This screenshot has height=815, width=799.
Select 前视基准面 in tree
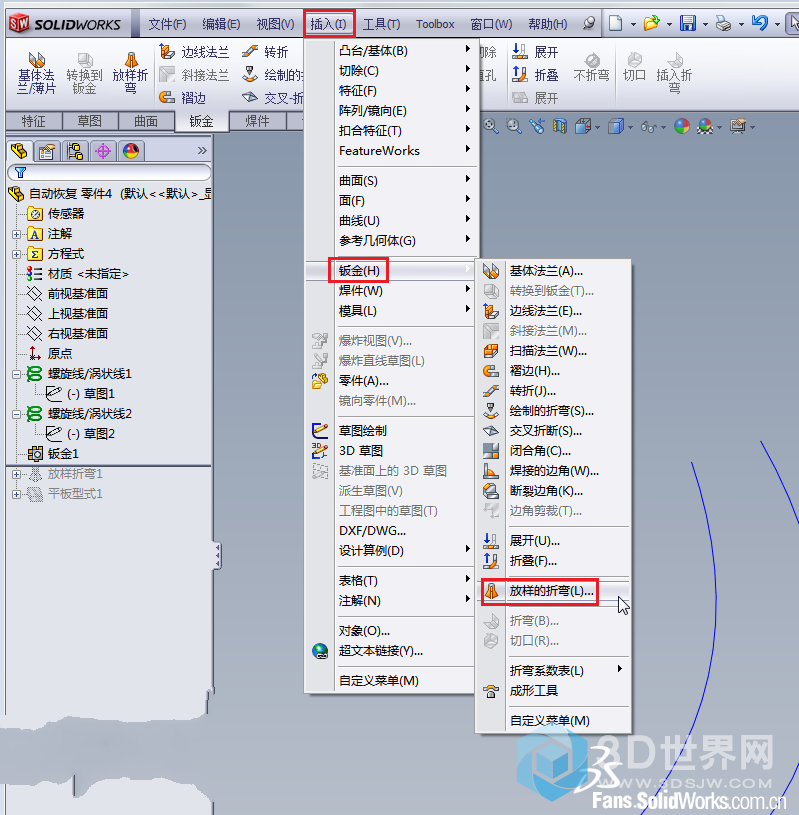(78, 294)
